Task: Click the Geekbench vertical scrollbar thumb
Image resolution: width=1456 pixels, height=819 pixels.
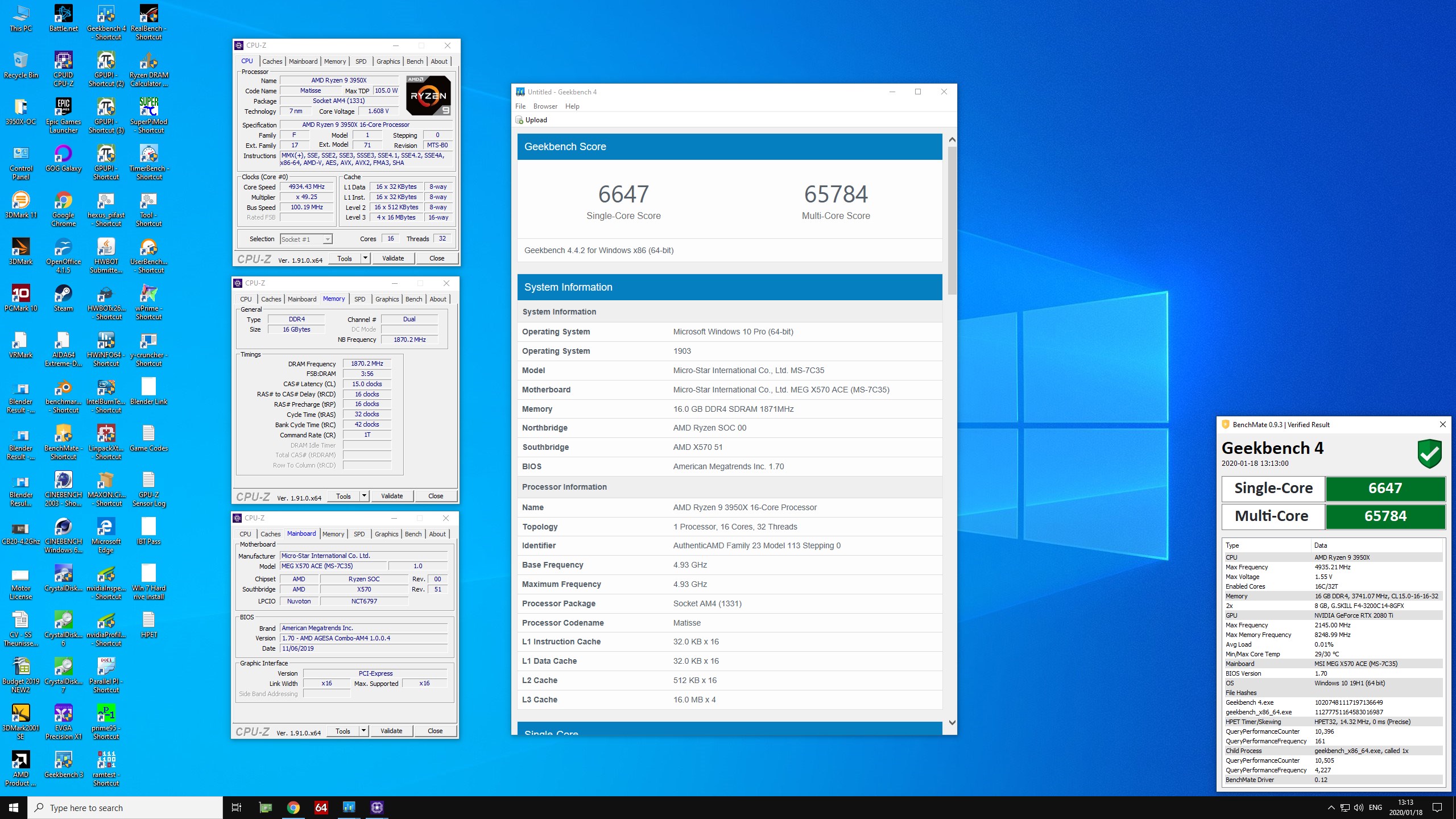Action: coord(952,220)
